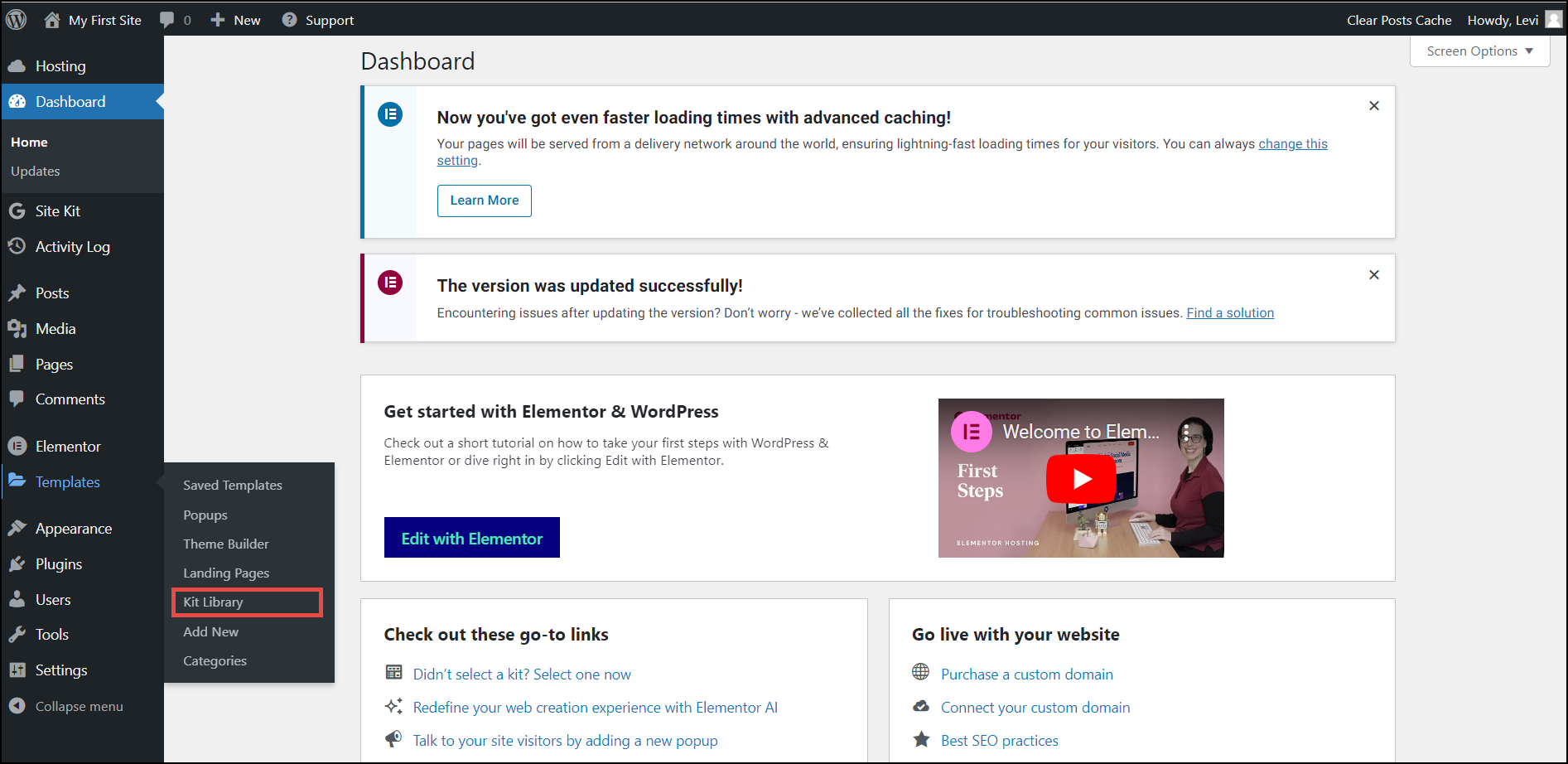Dismiss the advanced caching notice
The height and width of the screenshot is (764, 1568).
tap(1374, 106)
